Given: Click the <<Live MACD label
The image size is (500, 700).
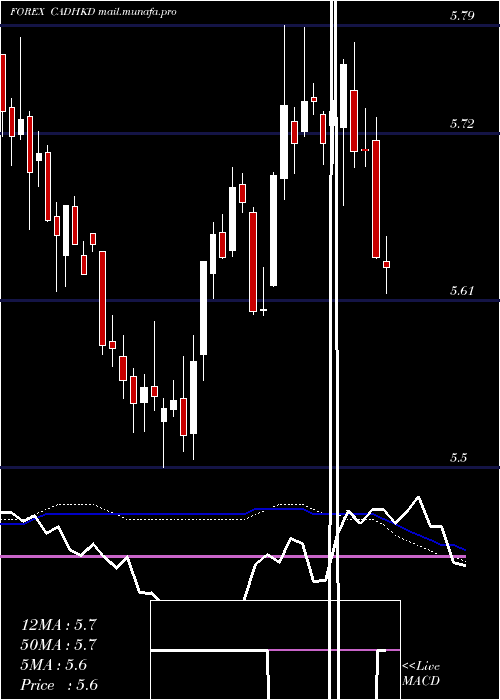Looking at the screenshot, I should (x=421, y=673).
